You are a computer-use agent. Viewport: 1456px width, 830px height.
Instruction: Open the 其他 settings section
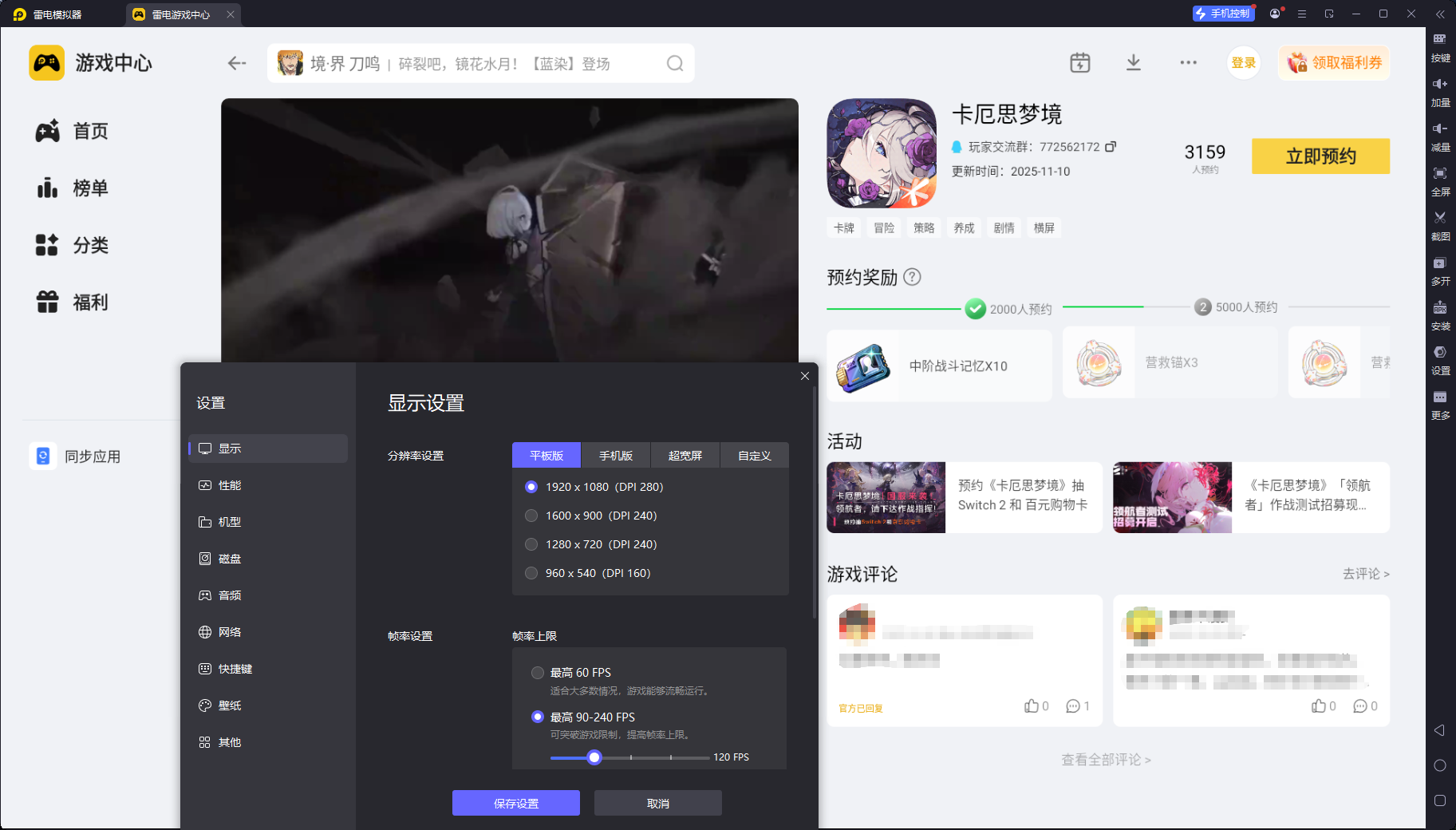268,742
